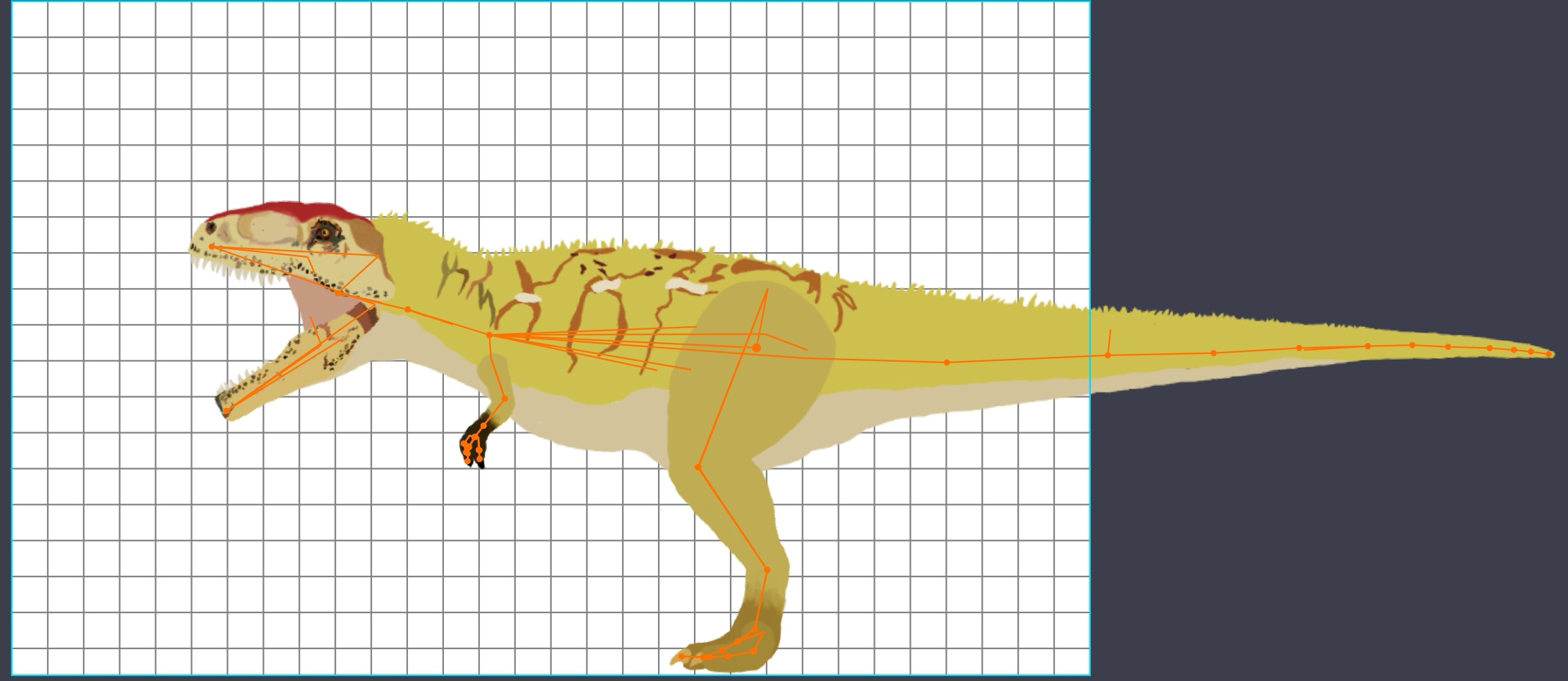Click the thigh bone between hip and knee

[727, 407]
